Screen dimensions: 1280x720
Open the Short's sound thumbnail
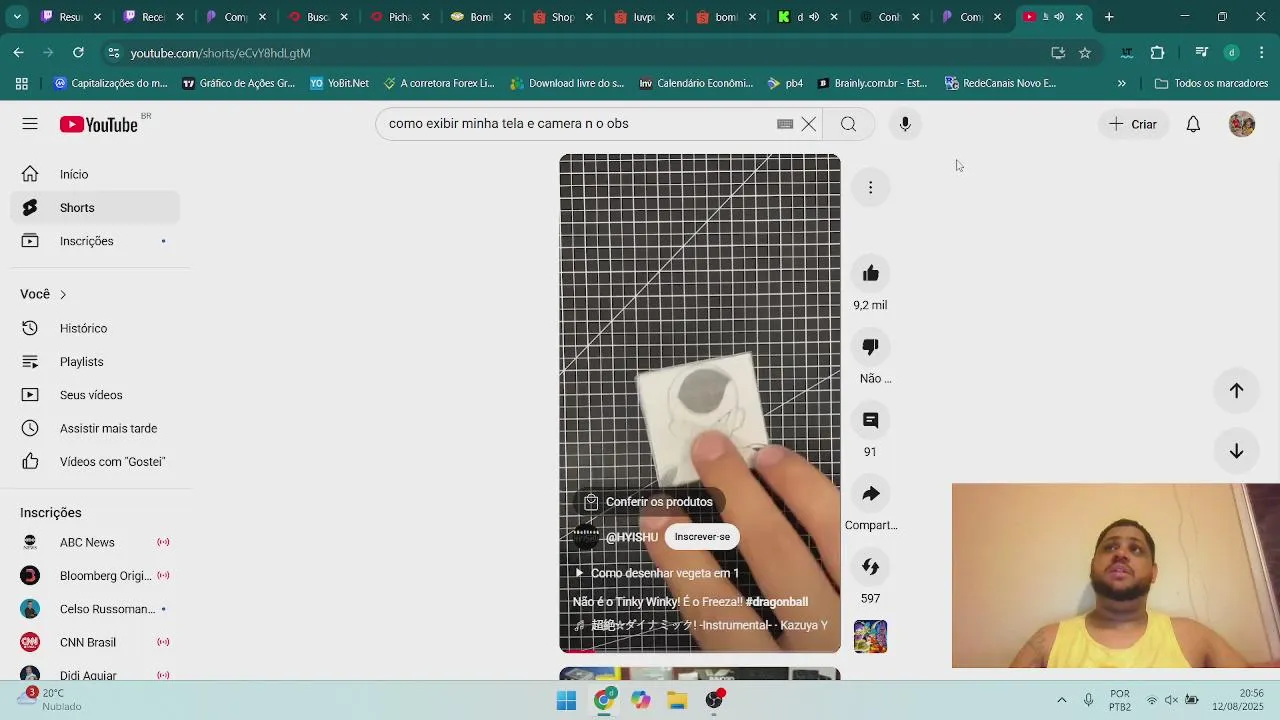pos(870,637)
